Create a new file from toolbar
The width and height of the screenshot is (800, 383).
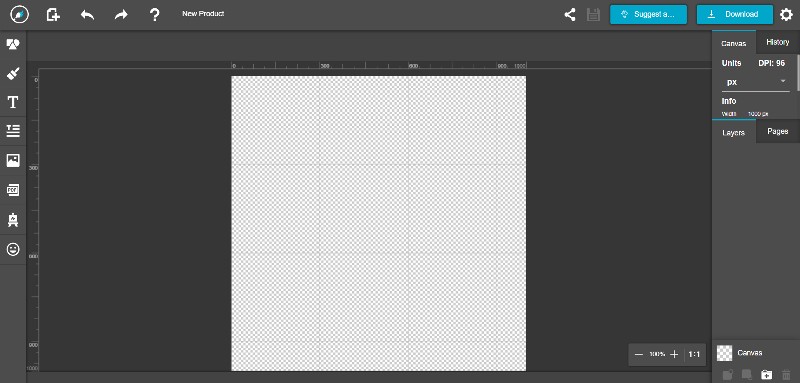pyautogui.click(x=53, y=15)
